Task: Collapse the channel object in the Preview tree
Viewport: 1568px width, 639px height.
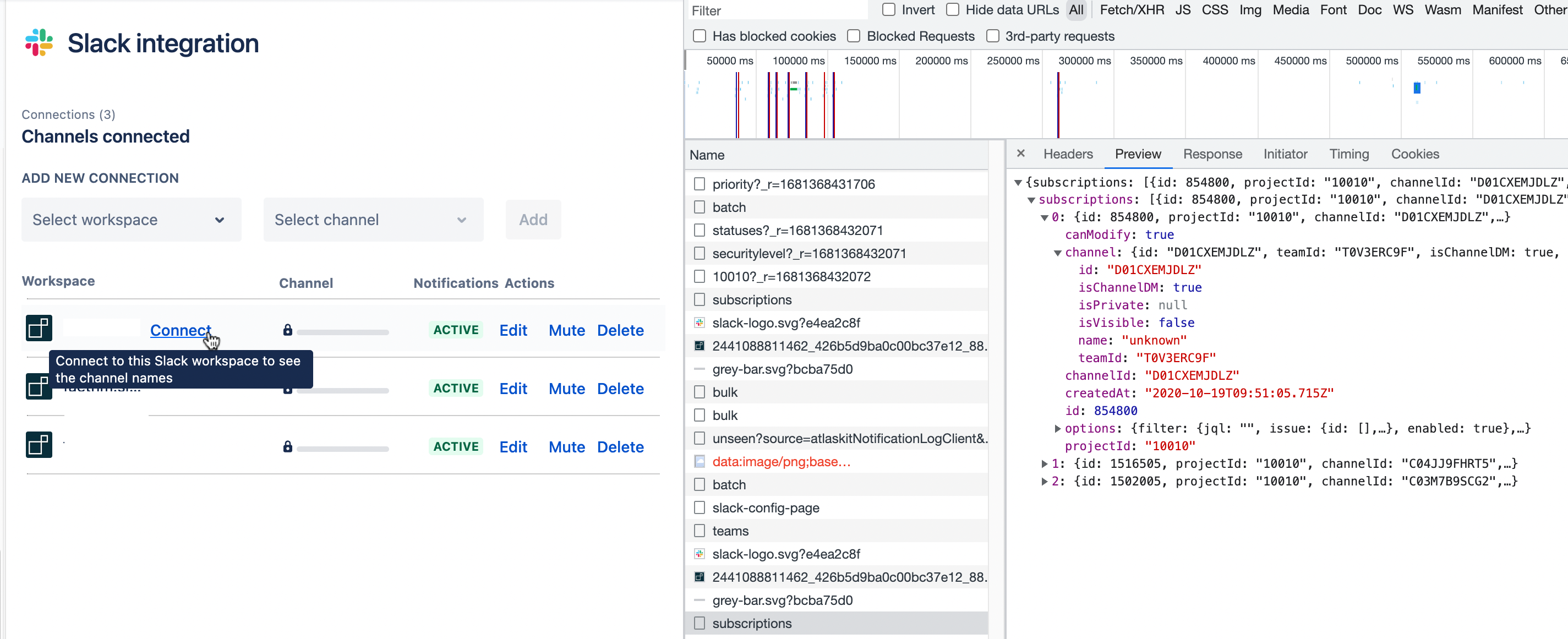Action: pos(1058,252)
